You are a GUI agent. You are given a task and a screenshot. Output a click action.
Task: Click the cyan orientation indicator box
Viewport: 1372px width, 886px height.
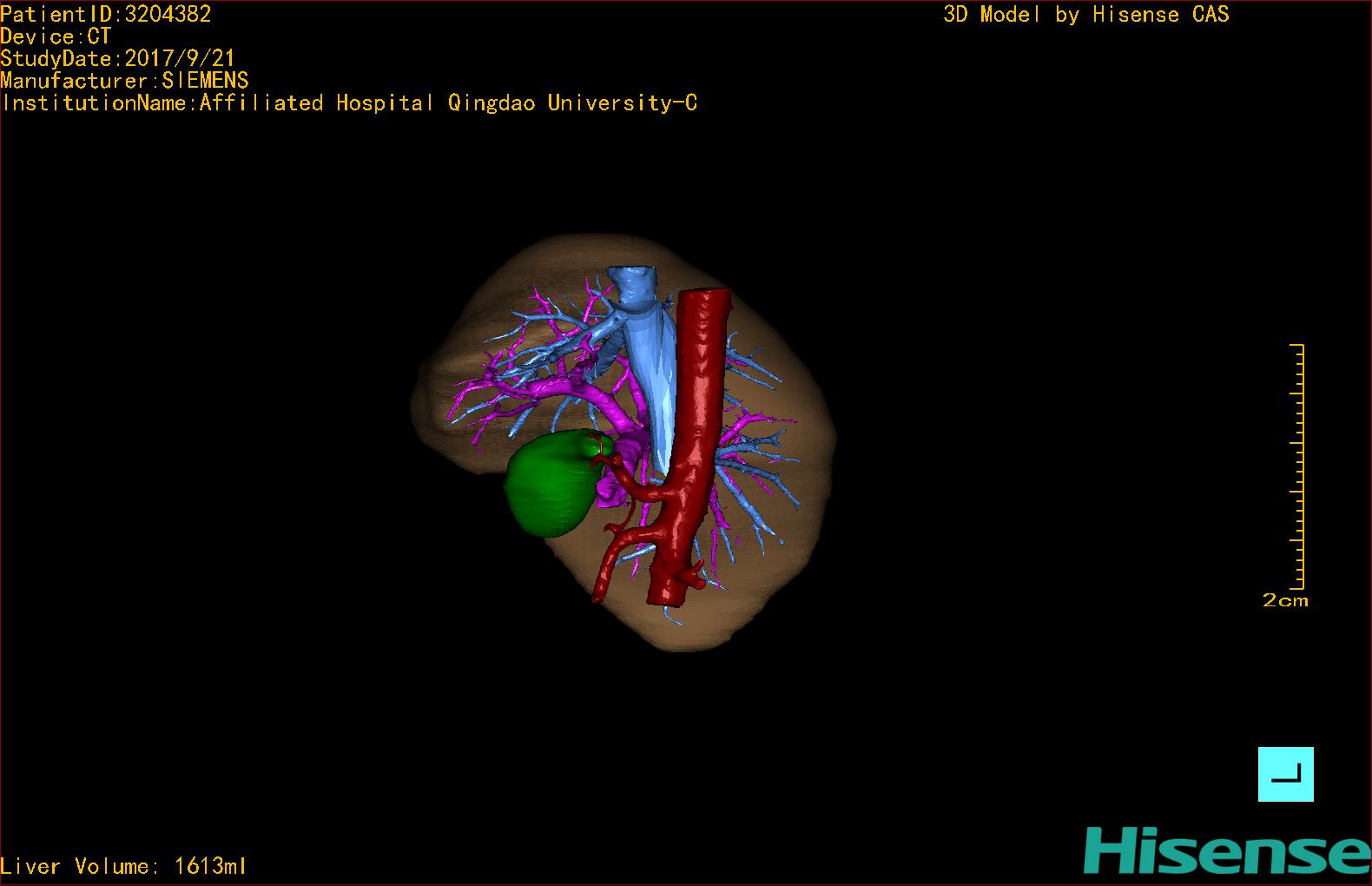(1285, 774)
